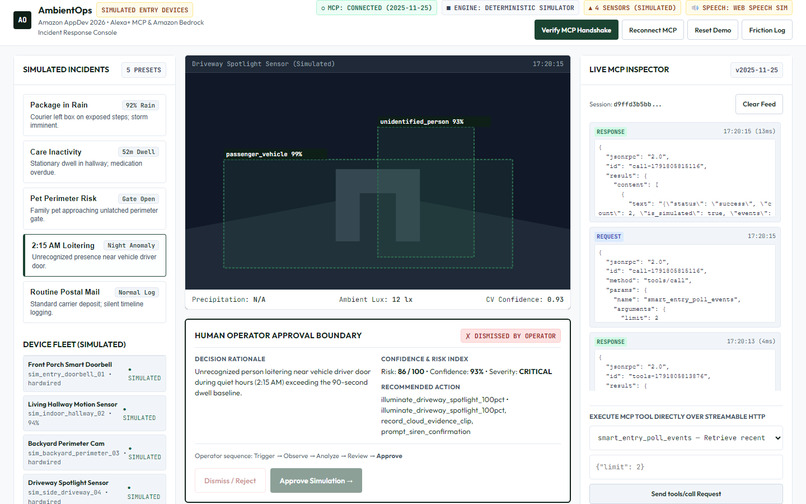Open the Friction Log
This screenshot has width=806, height=504.
pyautogui.click(x=767, y=30)
